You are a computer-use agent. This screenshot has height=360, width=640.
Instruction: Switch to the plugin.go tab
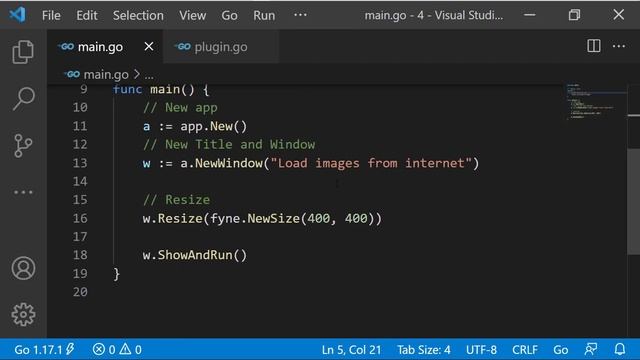tap(221, 47)
